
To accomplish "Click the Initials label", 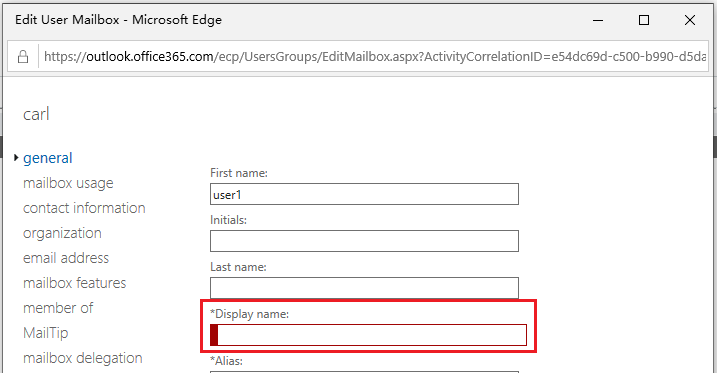I will (228, 220).
